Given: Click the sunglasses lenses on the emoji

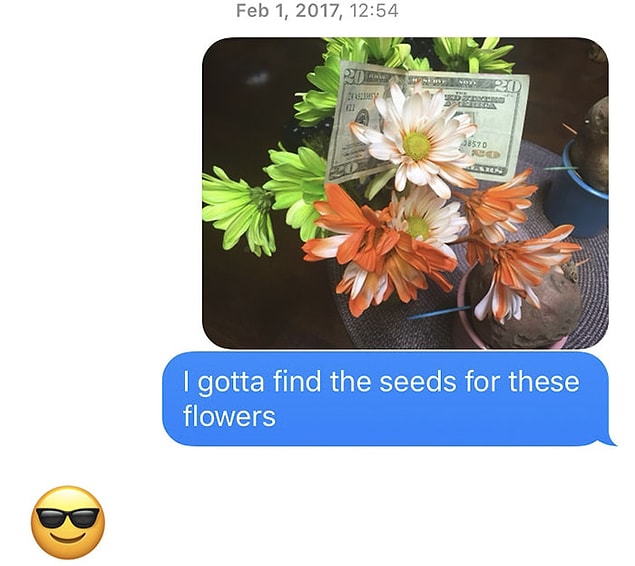Looking at the screenshot, I should coord(68,518).
